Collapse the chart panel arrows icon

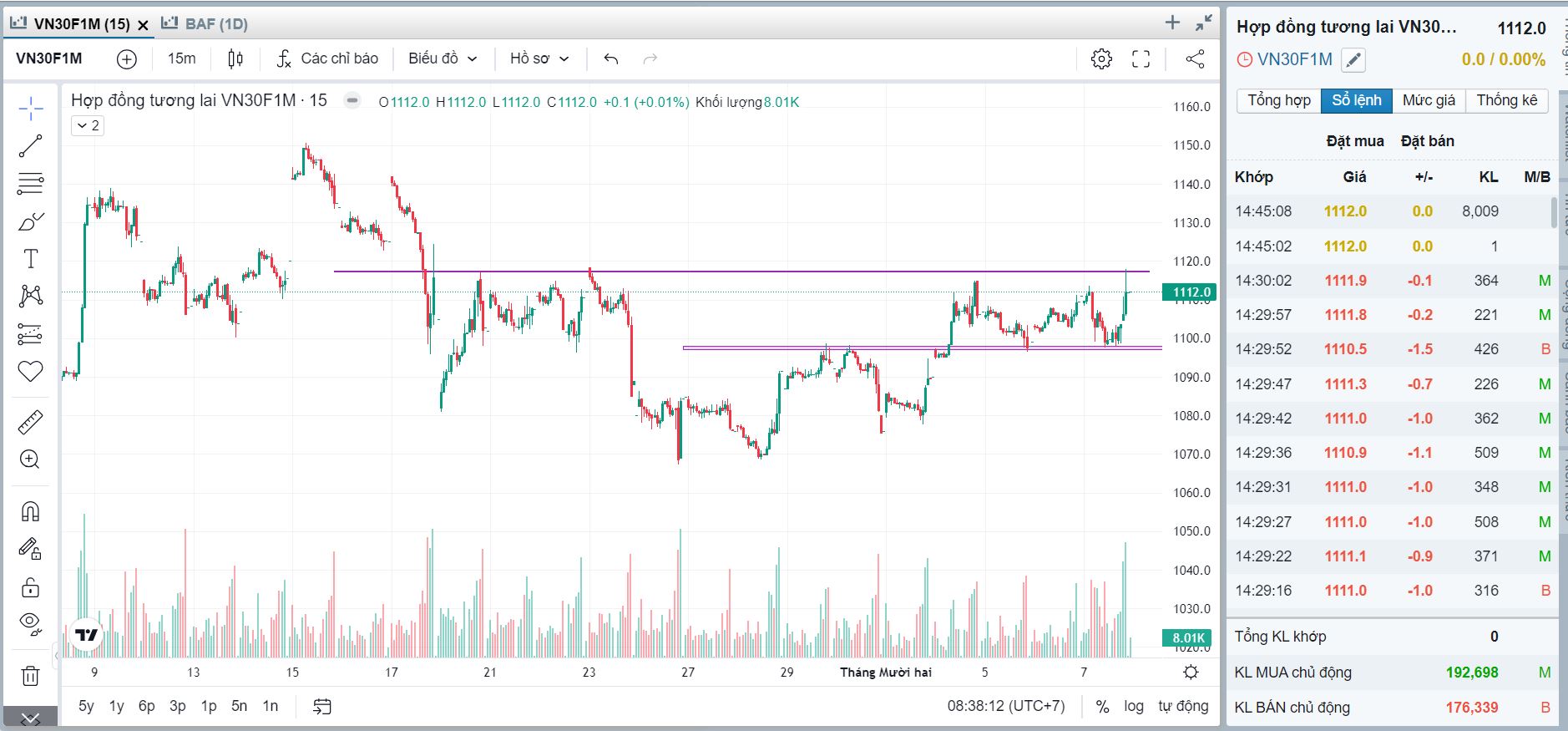[x=1203, y=23]
